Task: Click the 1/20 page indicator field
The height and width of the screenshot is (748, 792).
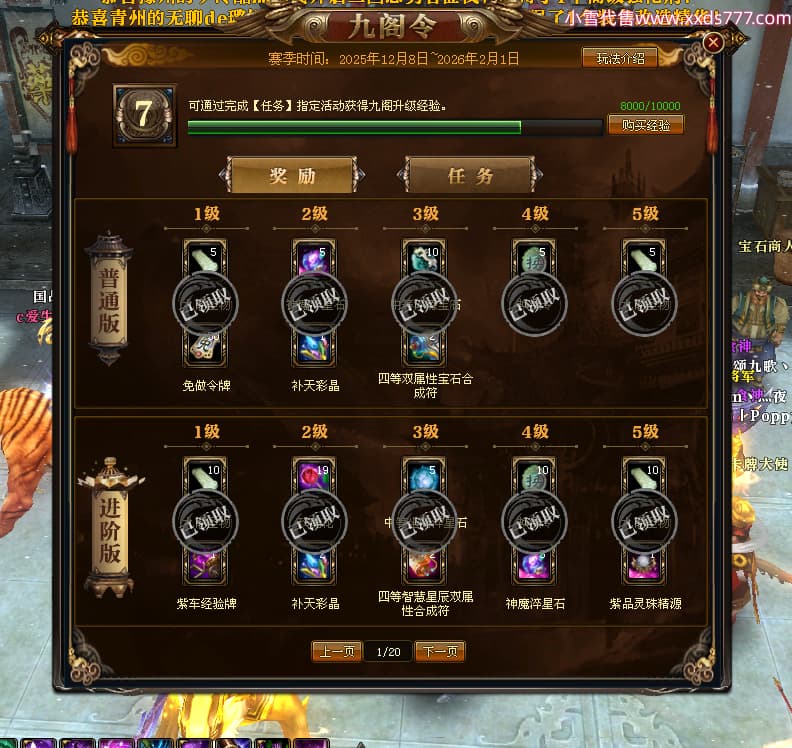Action: 388,652
